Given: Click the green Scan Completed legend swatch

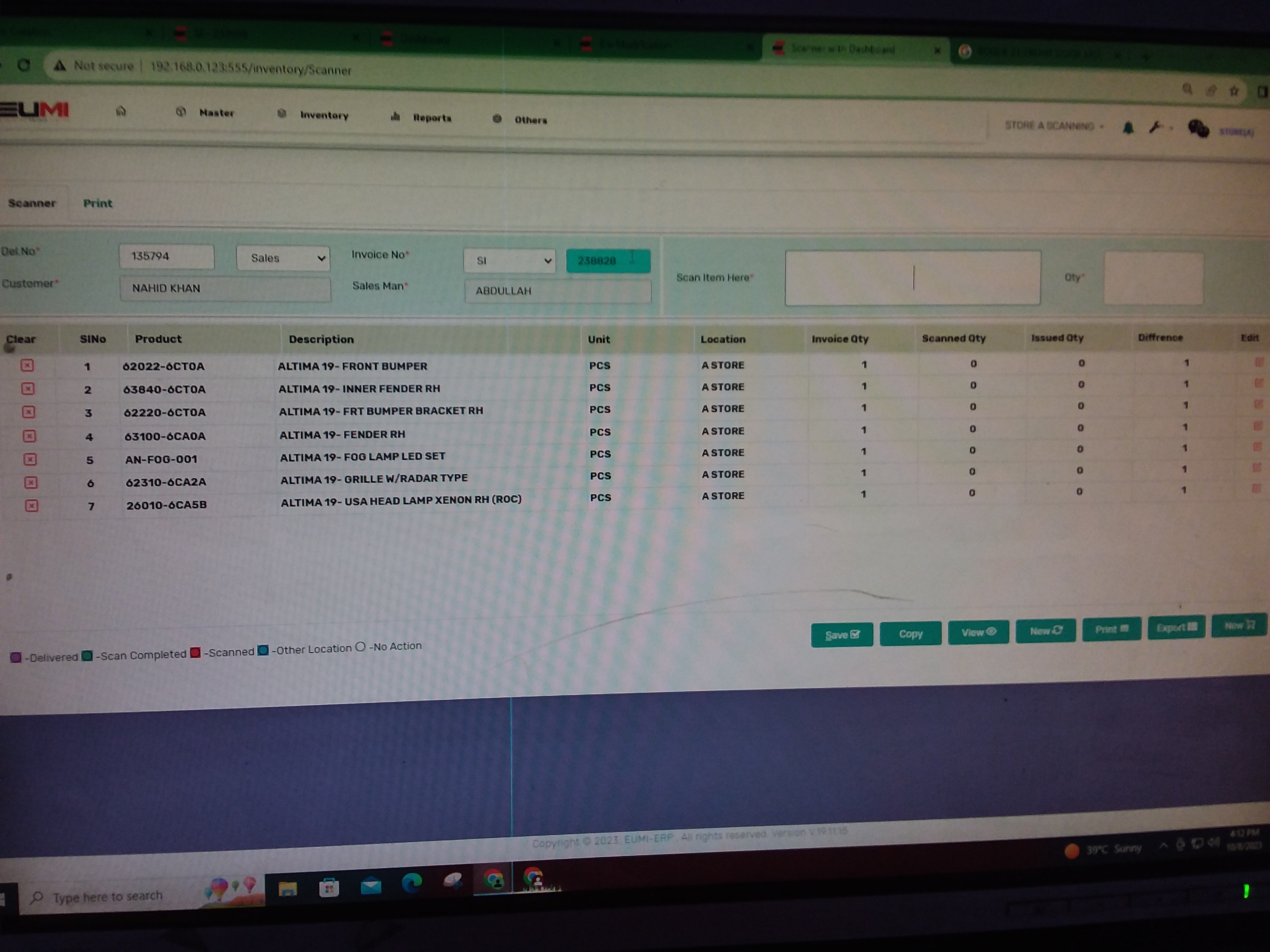Looking at the screenshot, I should 87,655.
